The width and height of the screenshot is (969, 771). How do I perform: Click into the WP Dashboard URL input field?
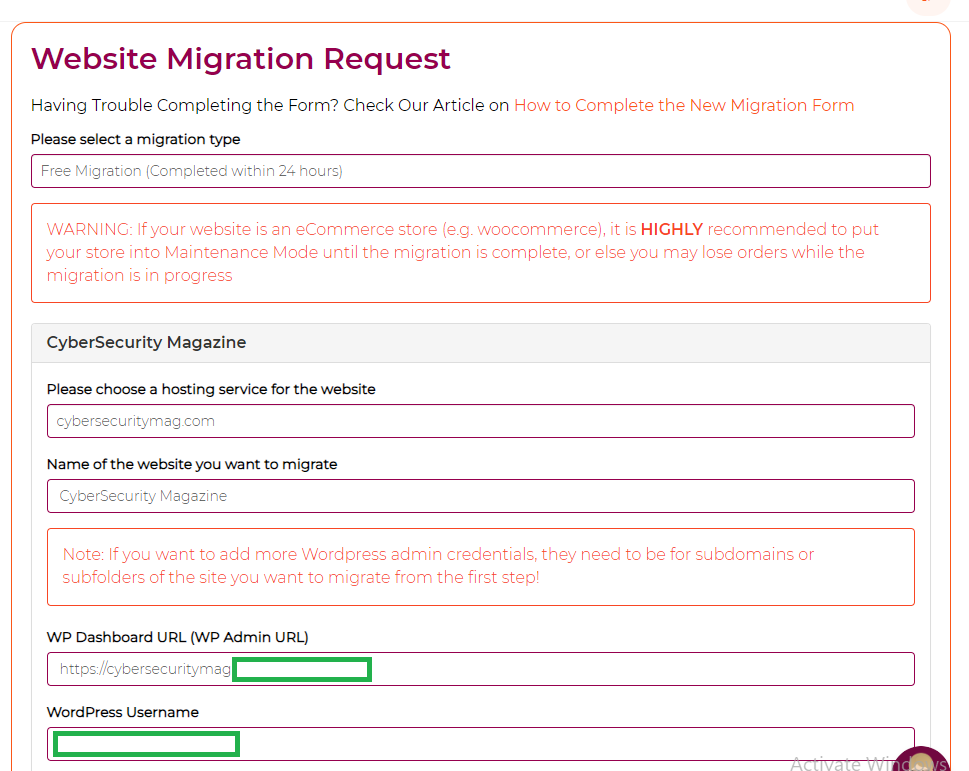481,669
